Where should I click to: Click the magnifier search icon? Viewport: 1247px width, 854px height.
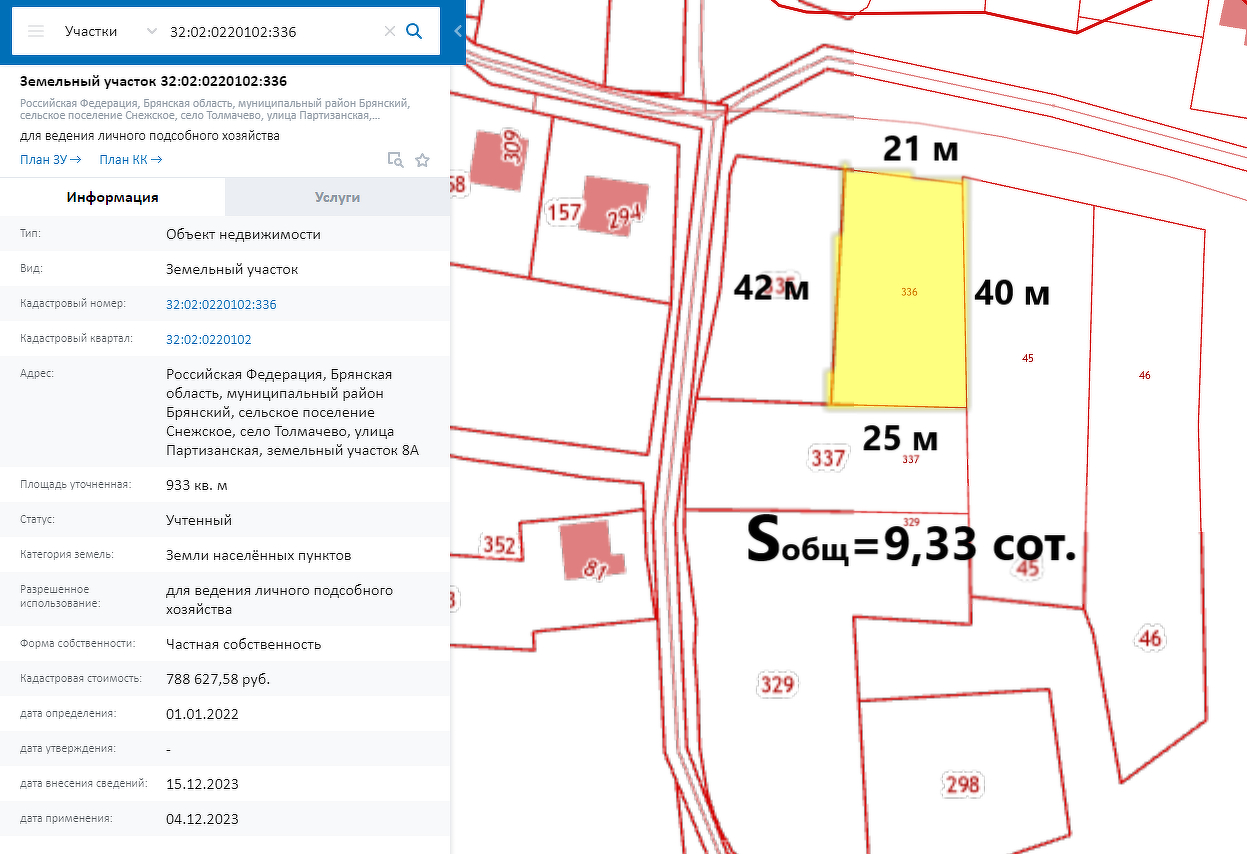pos(414,31)
